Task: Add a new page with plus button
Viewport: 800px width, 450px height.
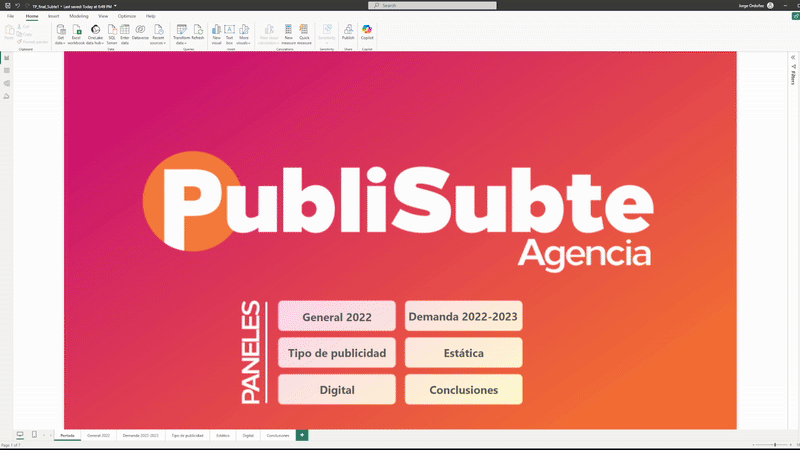Action: (302, 435)
